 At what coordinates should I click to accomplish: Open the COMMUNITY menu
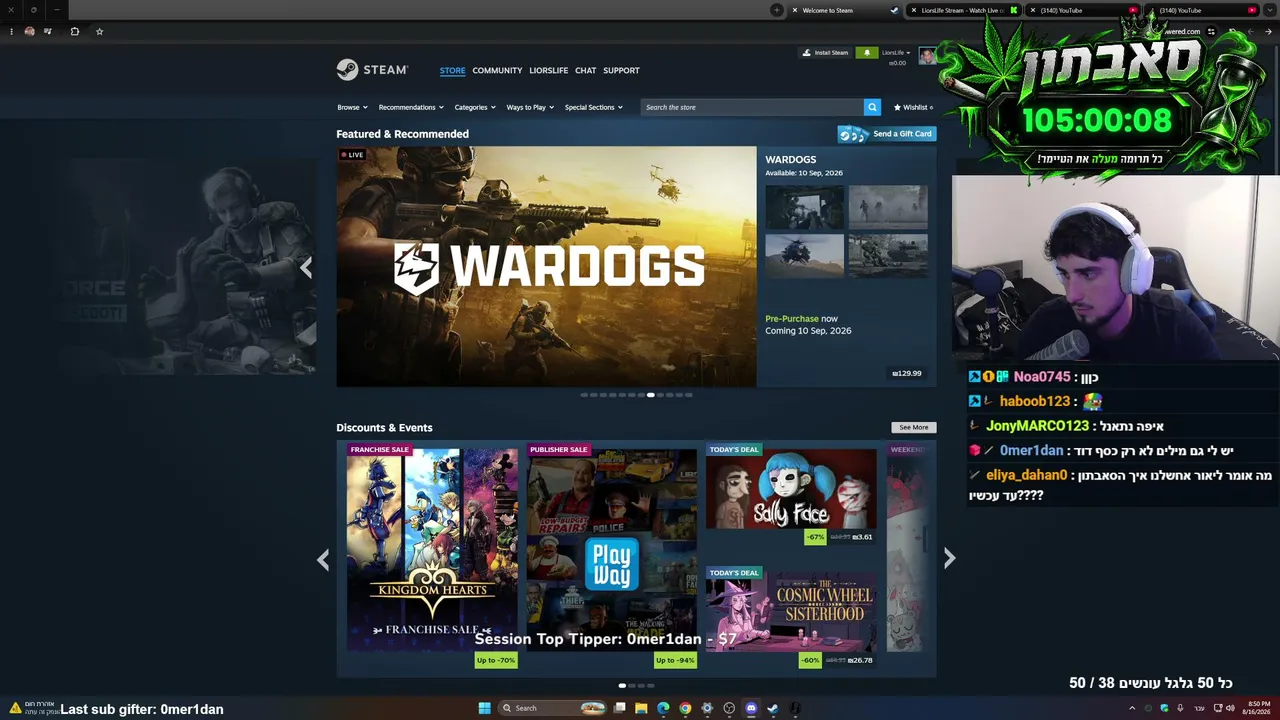497,70
